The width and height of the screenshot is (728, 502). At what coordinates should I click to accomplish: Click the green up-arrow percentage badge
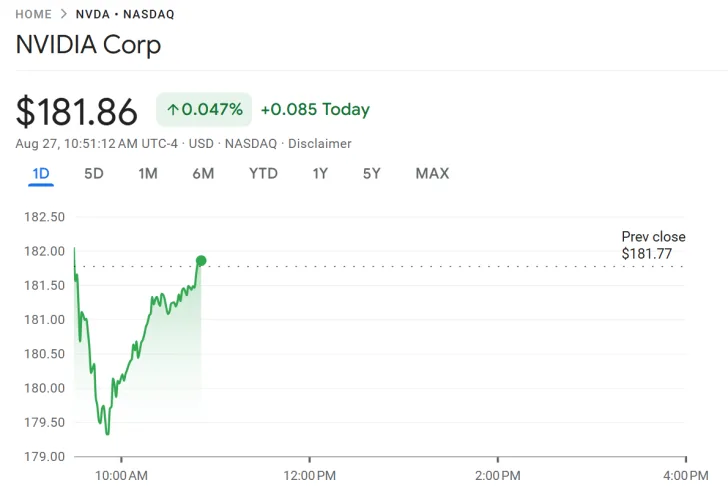pos(204,110)
